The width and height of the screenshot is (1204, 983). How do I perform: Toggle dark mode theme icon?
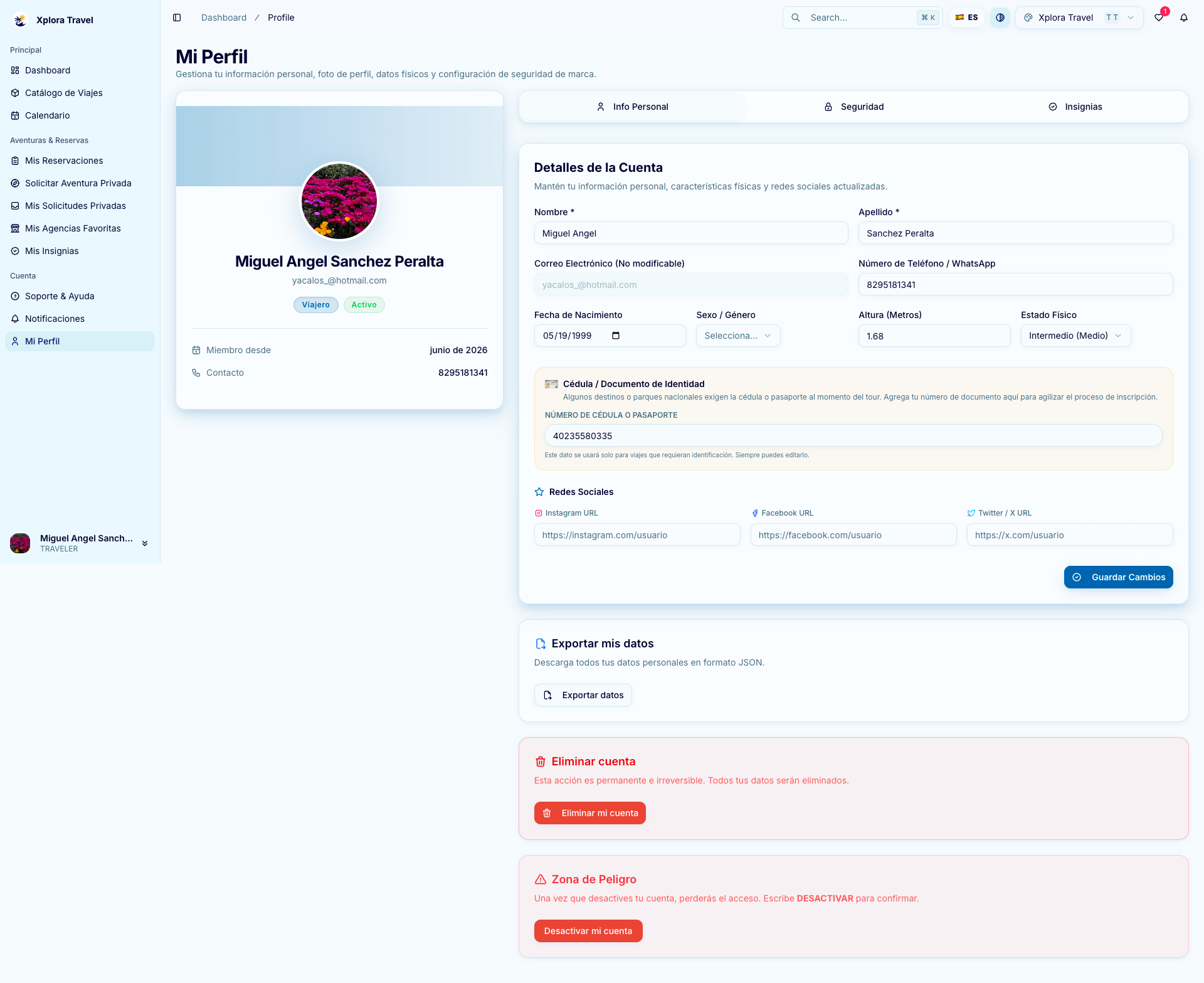coord(1000,18)
